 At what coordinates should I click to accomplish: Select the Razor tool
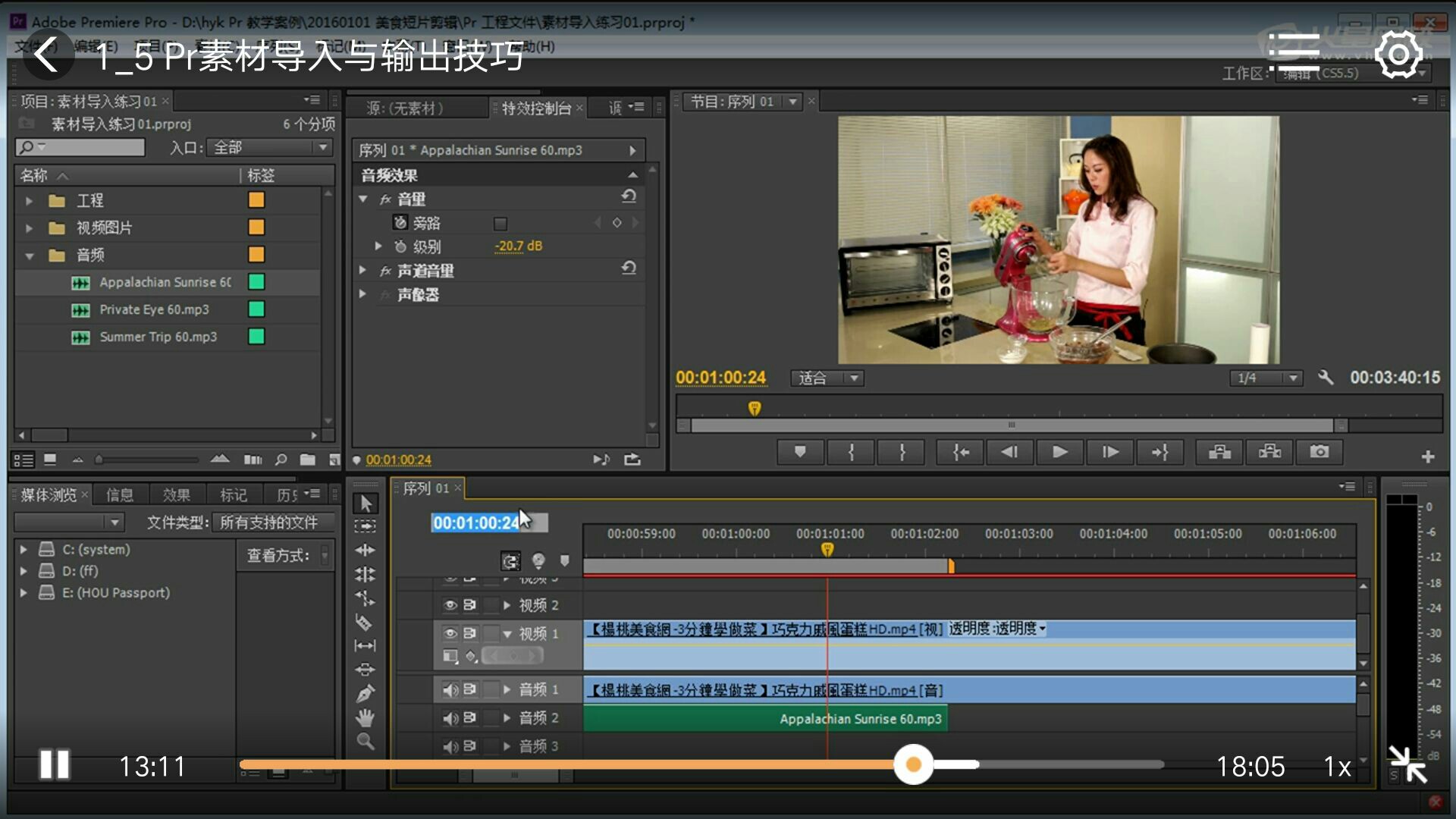coord(366,623)
